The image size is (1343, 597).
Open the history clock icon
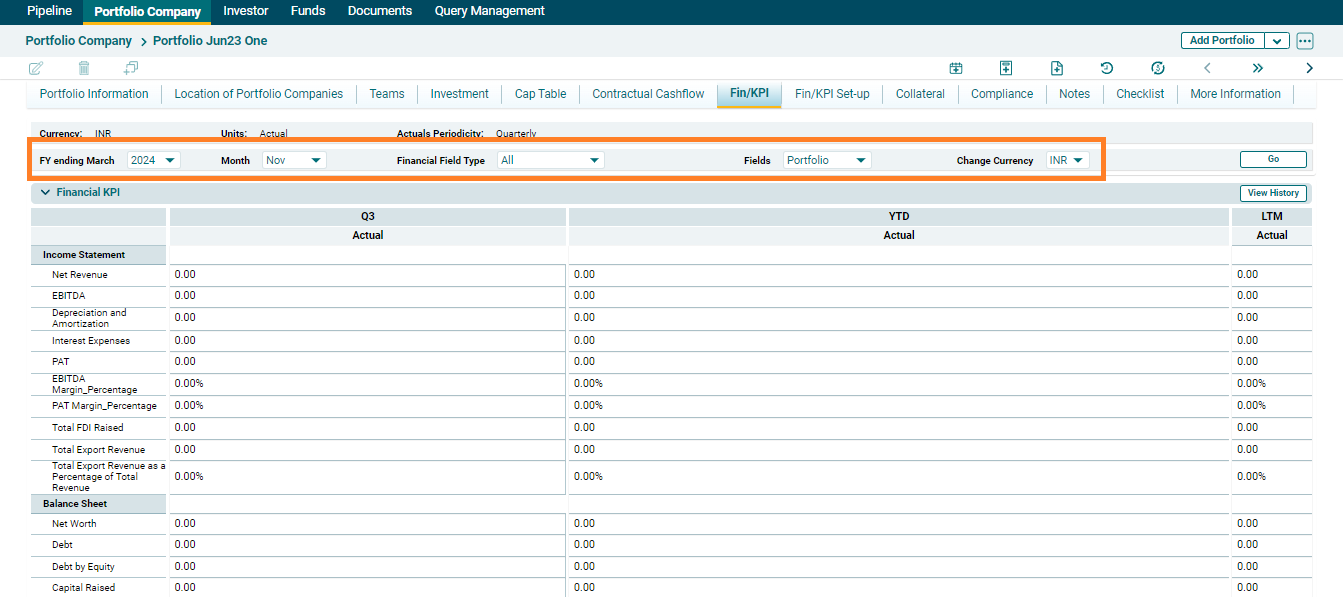click(x=1107, y=68)
